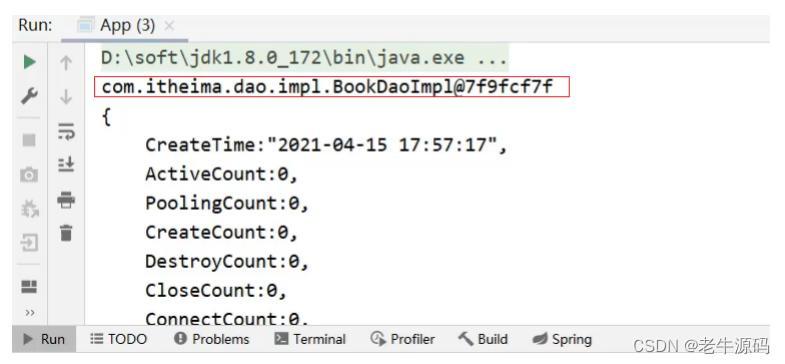Open the wrench run configuration settings
Image resolution: width=785 pixels, height=364 pixels.
[30, 96]
